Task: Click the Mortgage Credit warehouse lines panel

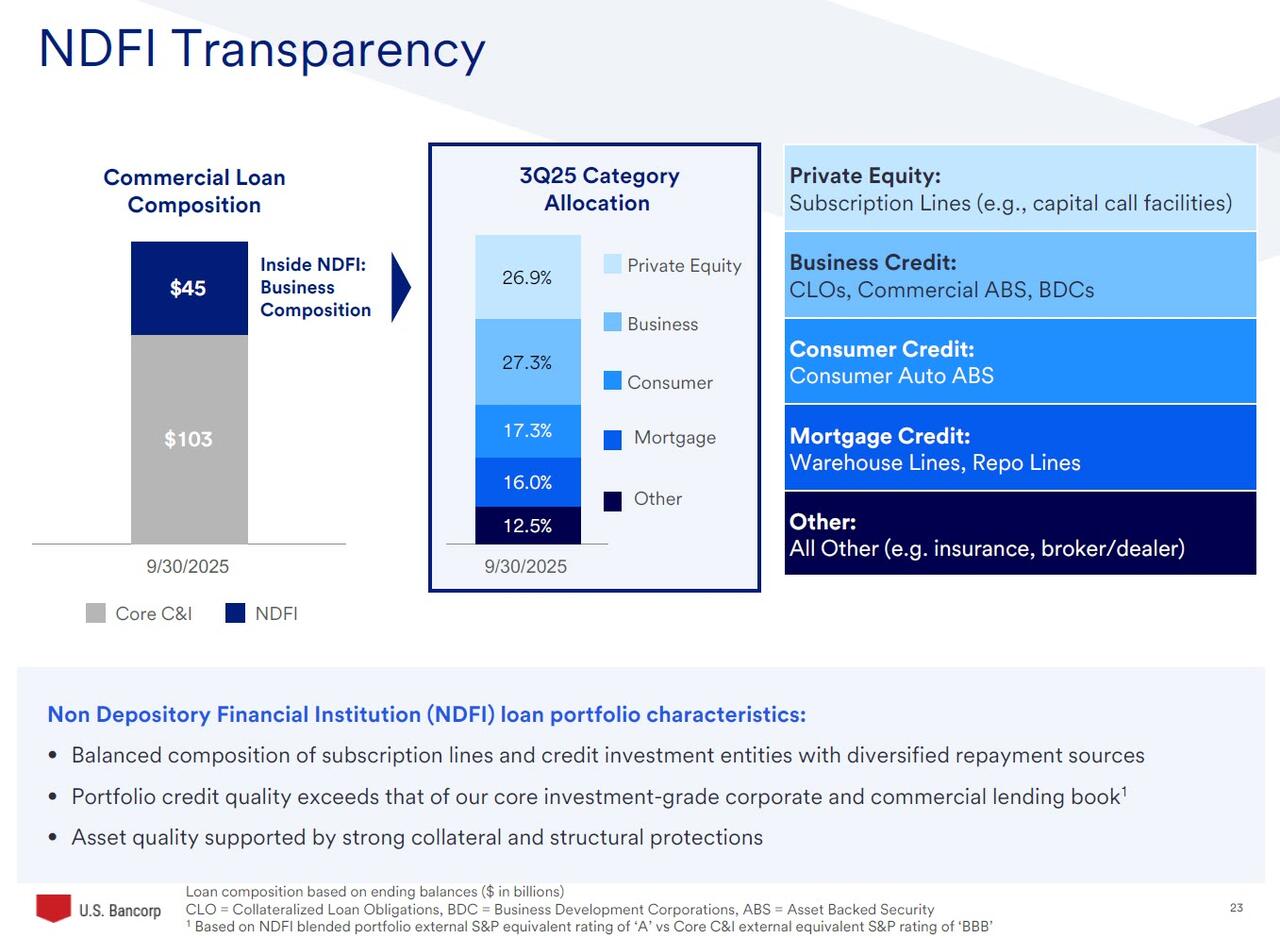Action: pos(1020,448)
